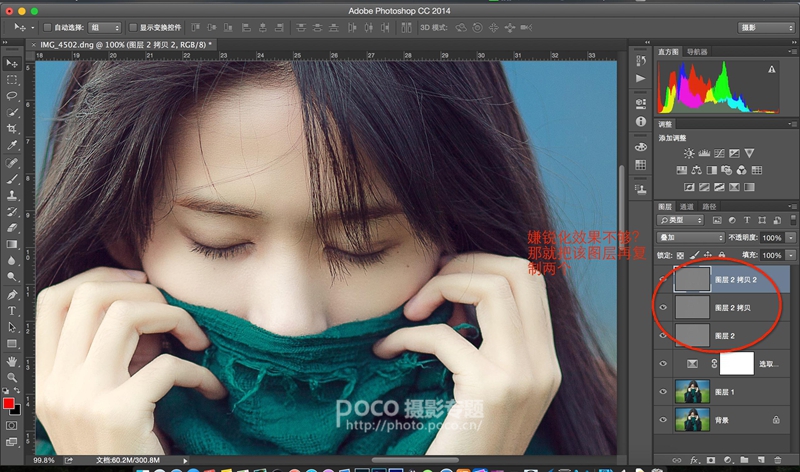
Task: Switch to the 导航器 tab
Action: (x=697, y=51)
